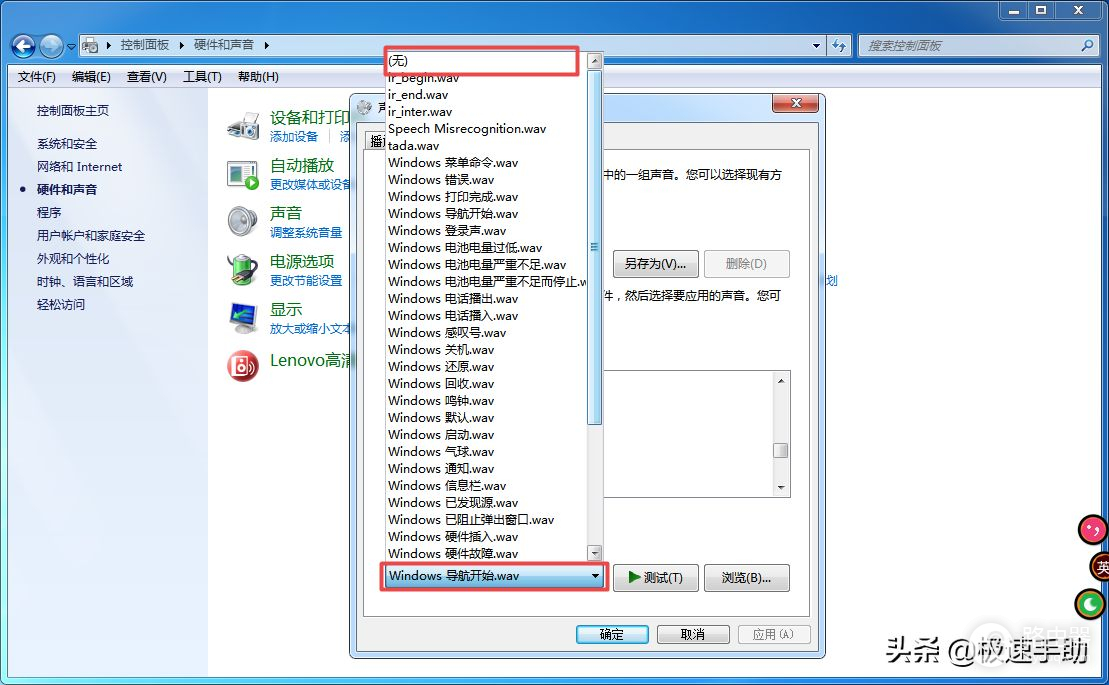Click the 调整系统音量 link
The width and height of the screenshot is (1109, 685).
point(306,233)
